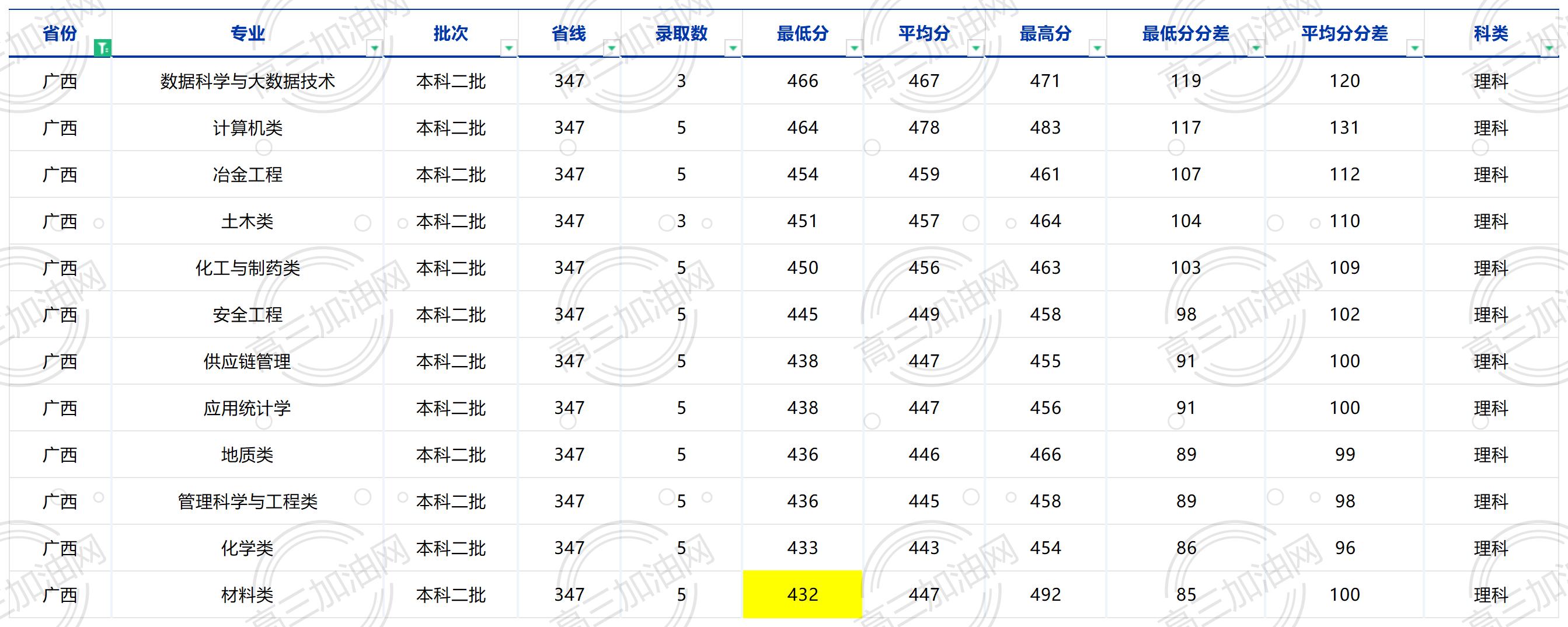Select the 供应链管理 cell
This screenshot has height=627, width=1568.
click(x=247, y=361)
